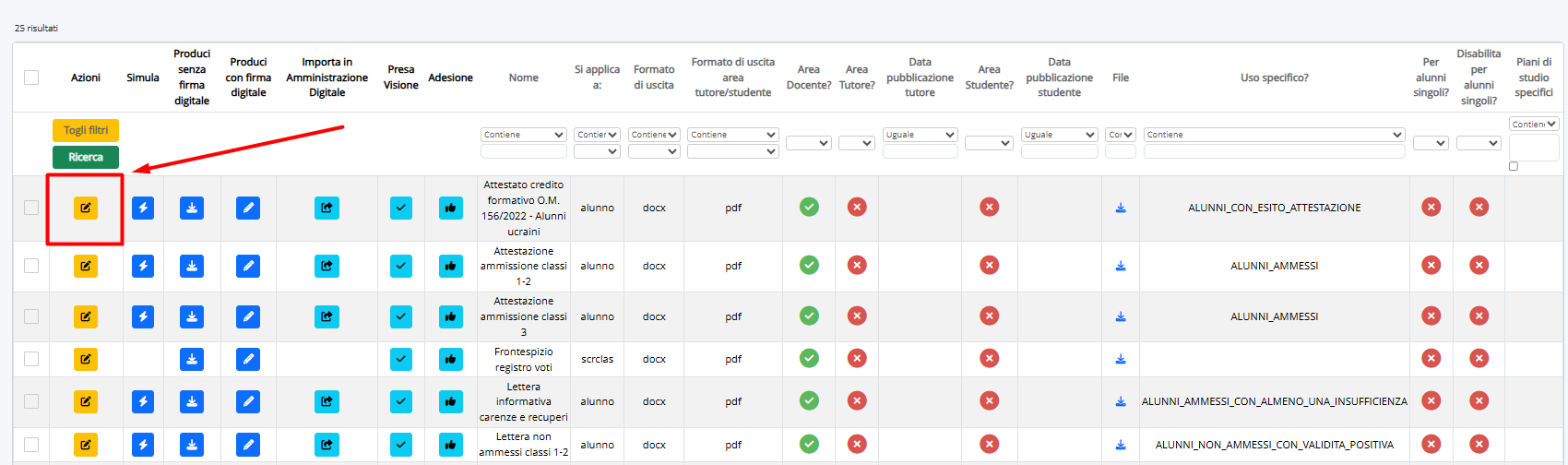Click the Togli filtri button
Viewport: 1568px width, 465px height.
86,130
